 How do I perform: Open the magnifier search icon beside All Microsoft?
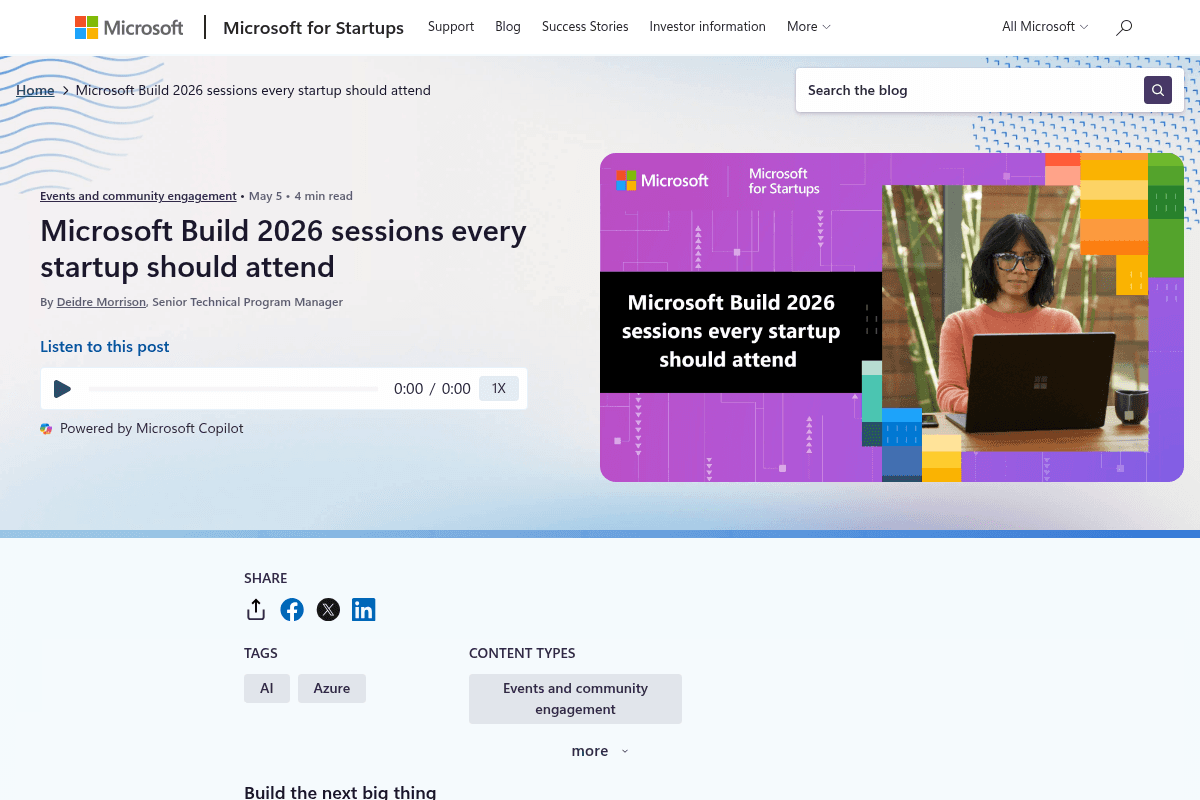pyautogui.click(x=1124, y=27)
